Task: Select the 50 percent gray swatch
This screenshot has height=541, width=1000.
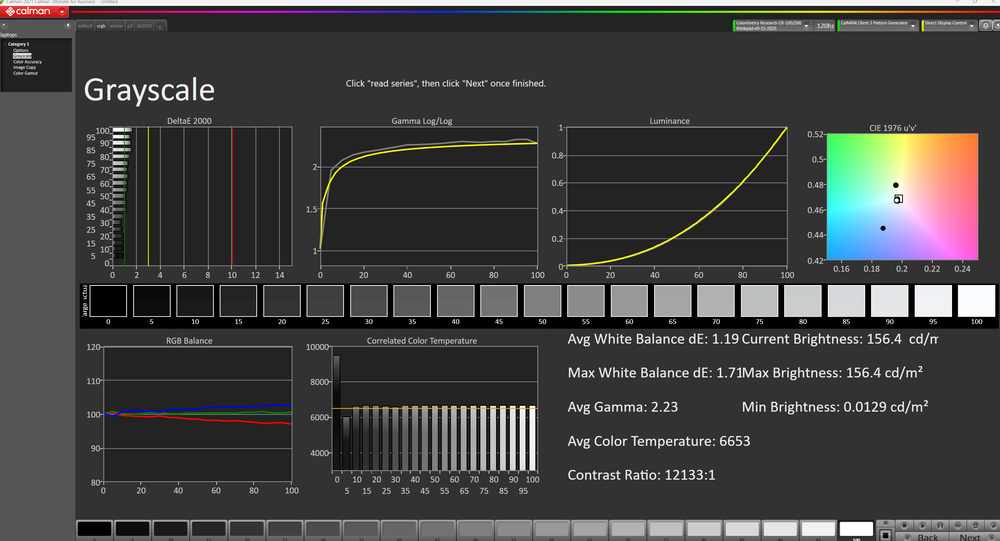Action: click(542, 300)
